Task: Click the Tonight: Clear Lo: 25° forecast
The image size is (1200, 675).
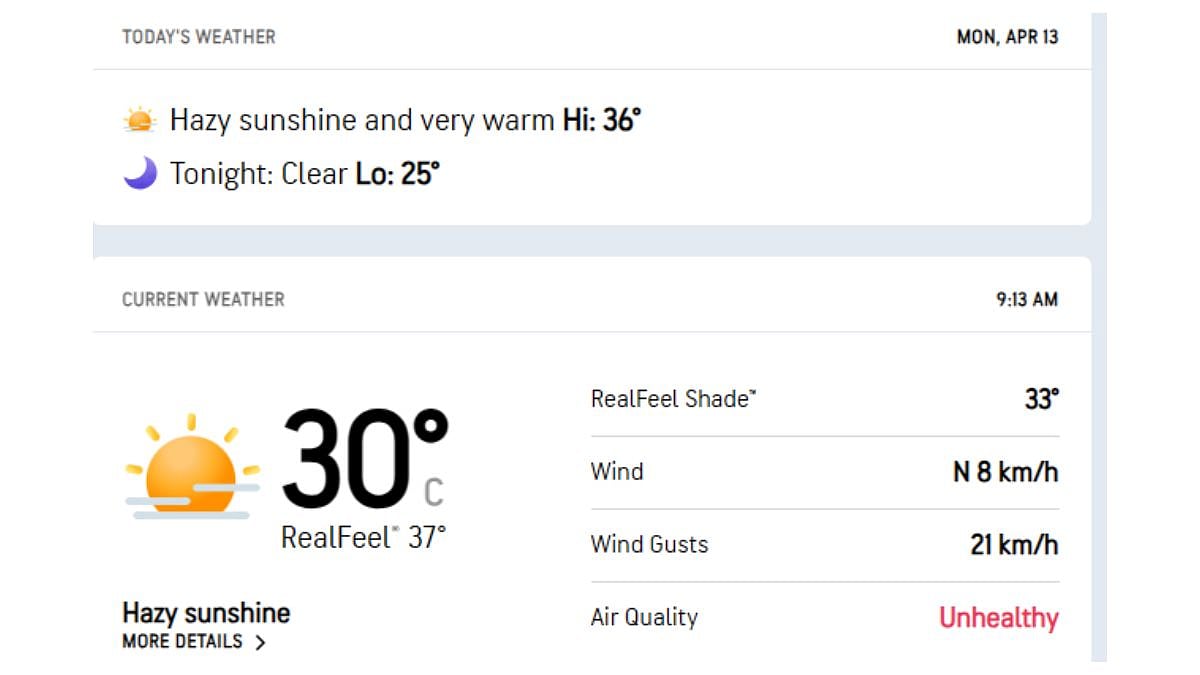Action: [x=305, y=174]
